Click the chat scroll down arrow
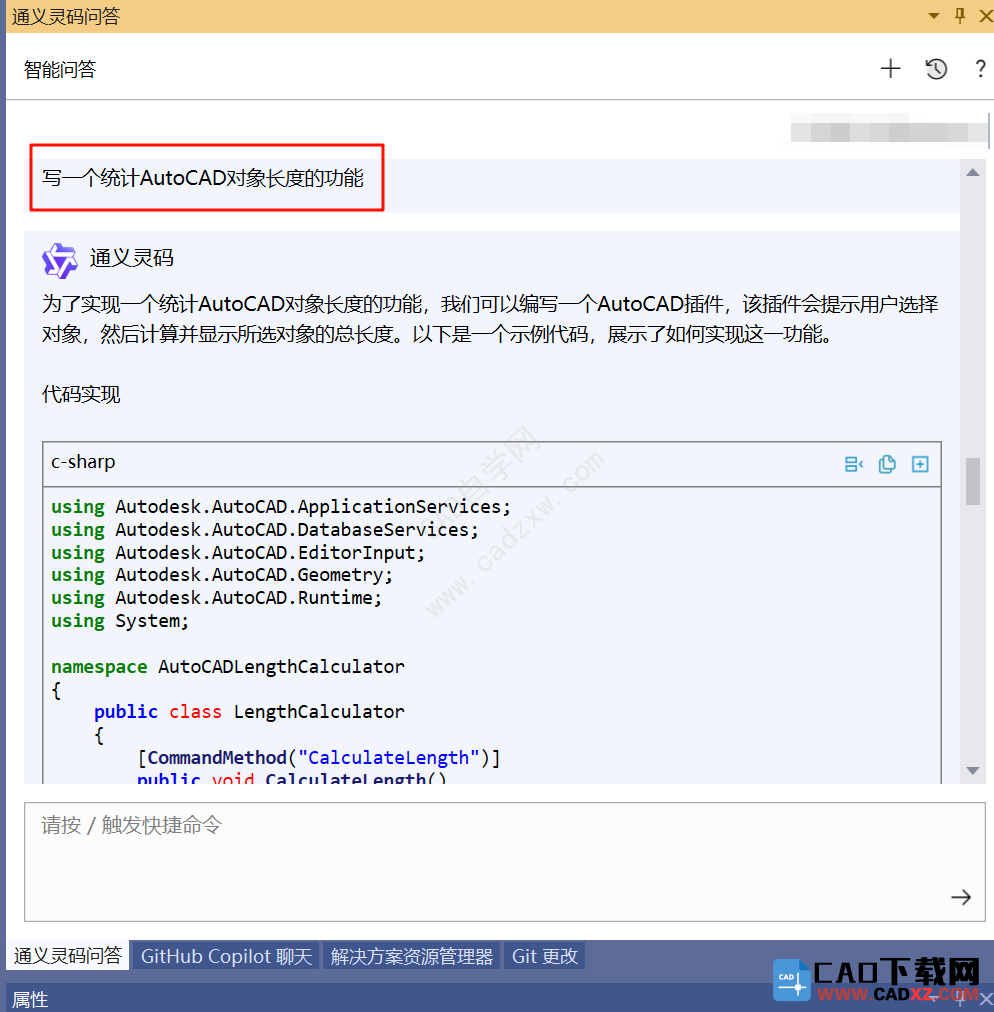 point(973,771)
